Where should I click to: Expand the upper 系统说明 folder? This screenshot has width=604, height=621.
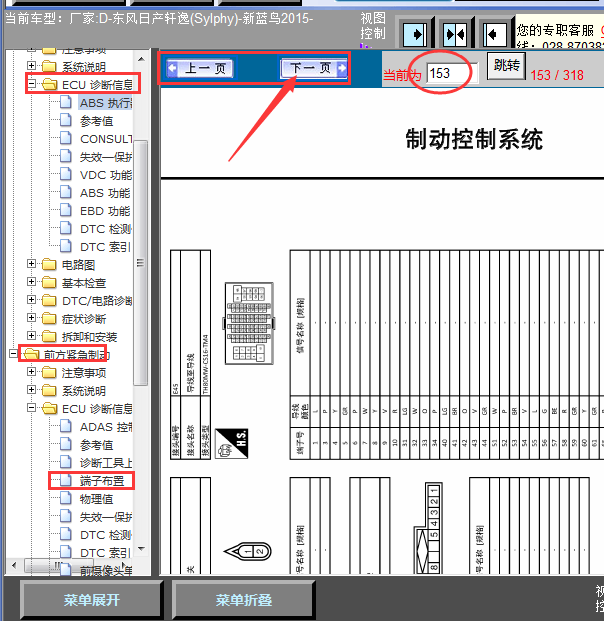[31, 65]
